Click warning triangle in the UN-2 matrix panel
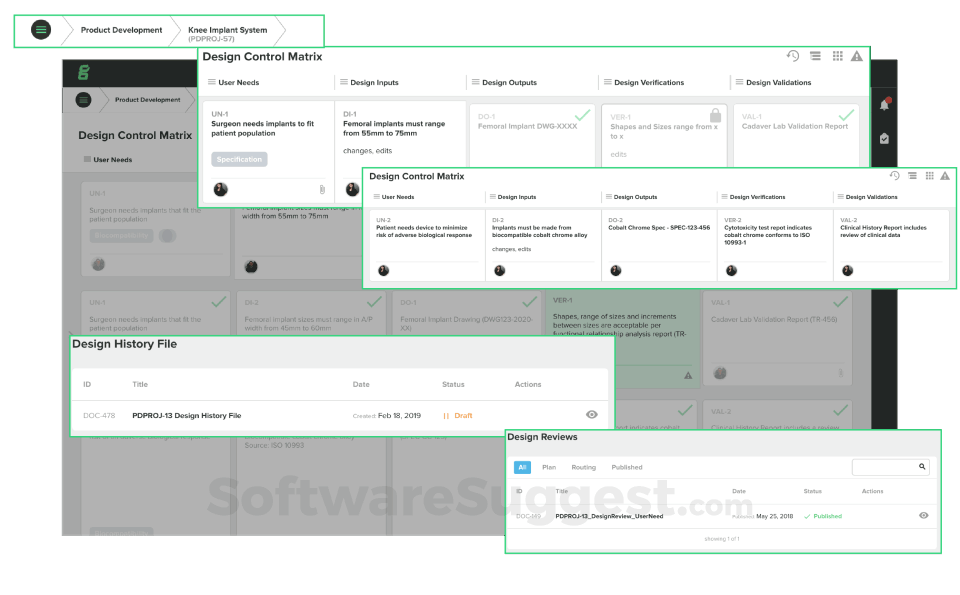The height and width of the screenshot is (595, 960). (x=945, y=176)
